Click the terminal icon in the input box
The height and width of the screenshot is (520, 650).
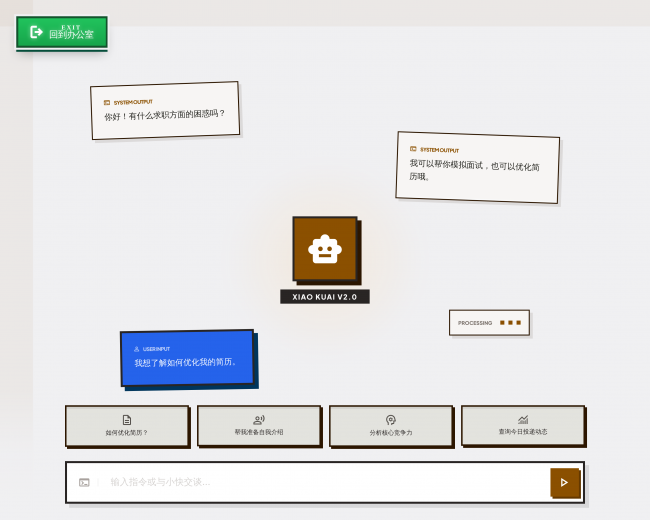point(84,482)
